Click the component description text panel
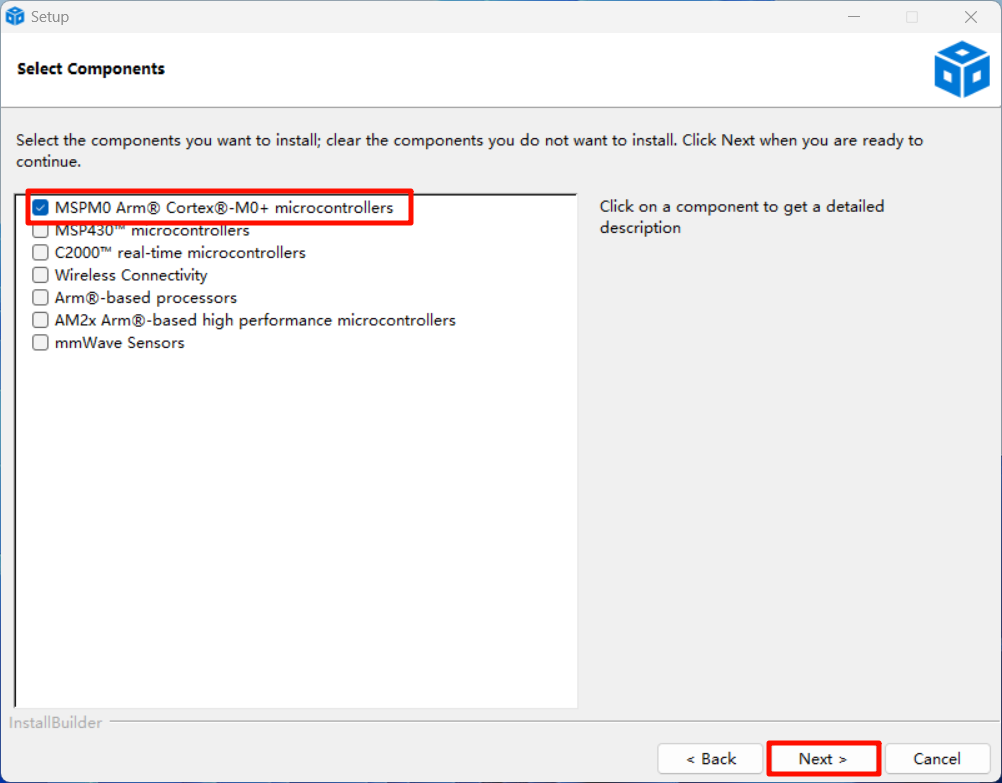The width and height of the screenshot is (1002, 783). coord(741,217)
